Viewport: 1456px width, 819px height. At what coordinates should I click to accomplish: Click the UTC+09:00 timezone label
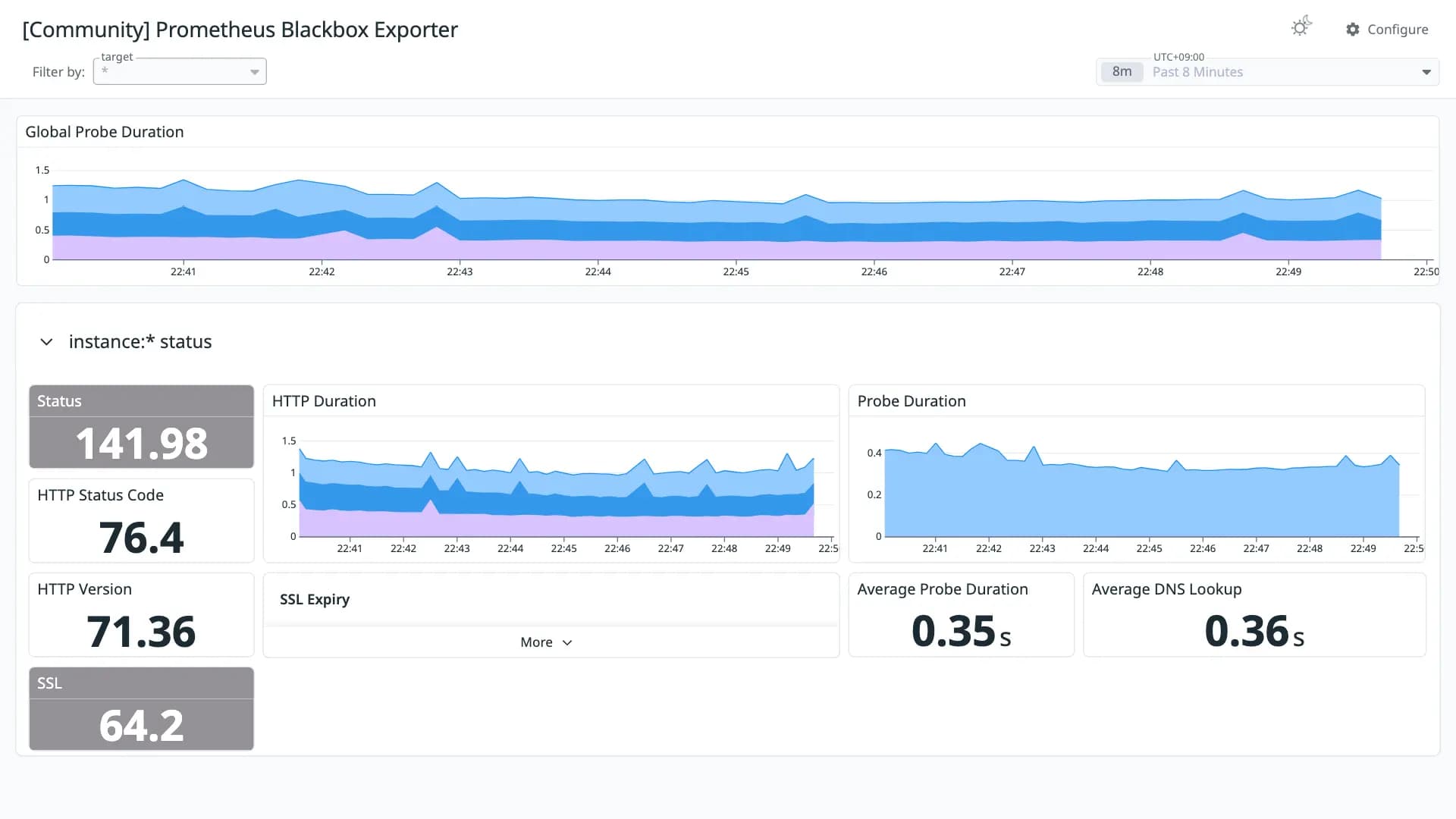click(1178, 57)
